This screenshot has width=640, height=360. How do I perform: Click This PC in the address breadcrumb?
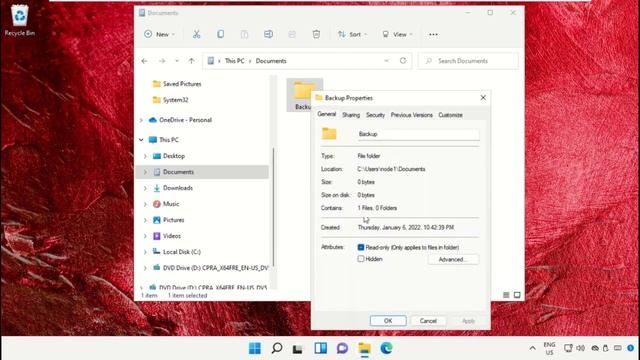click(235, 61)
